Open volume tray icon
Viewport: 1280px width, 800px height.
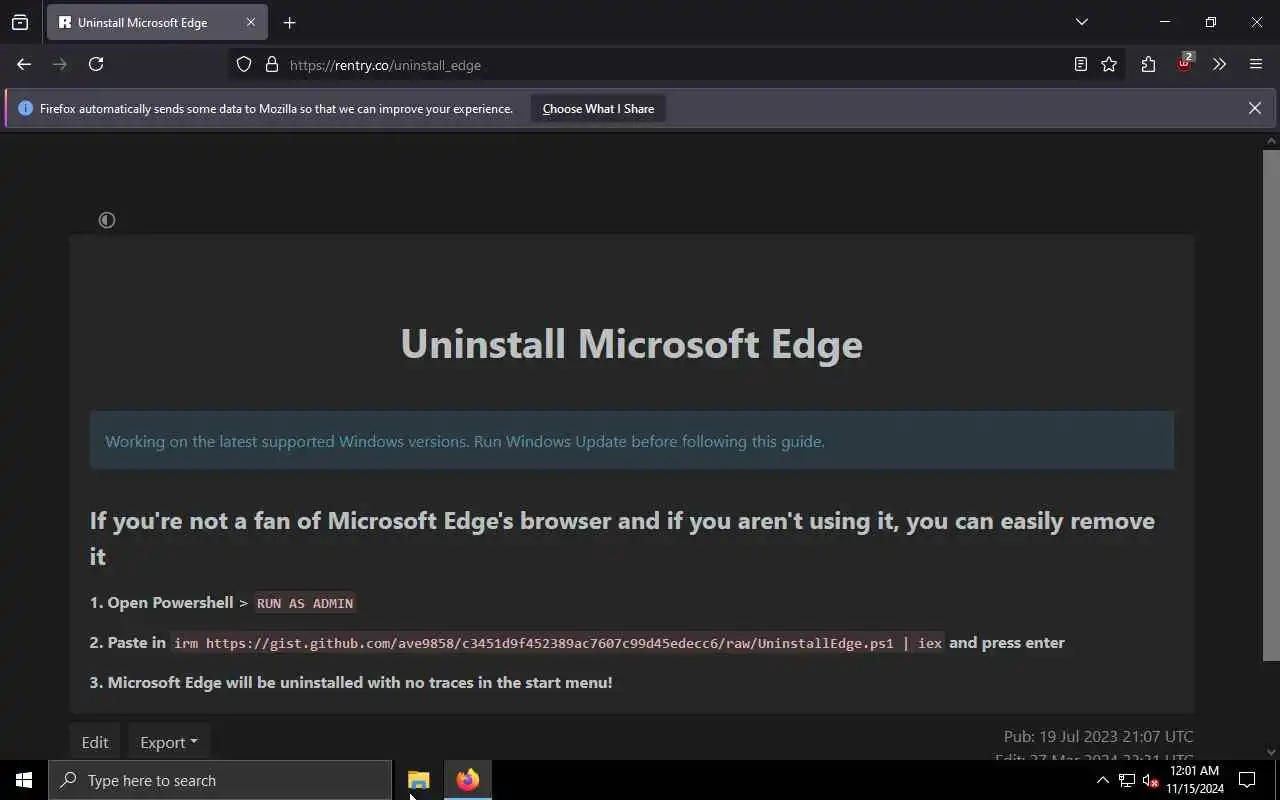[1150, 780]
